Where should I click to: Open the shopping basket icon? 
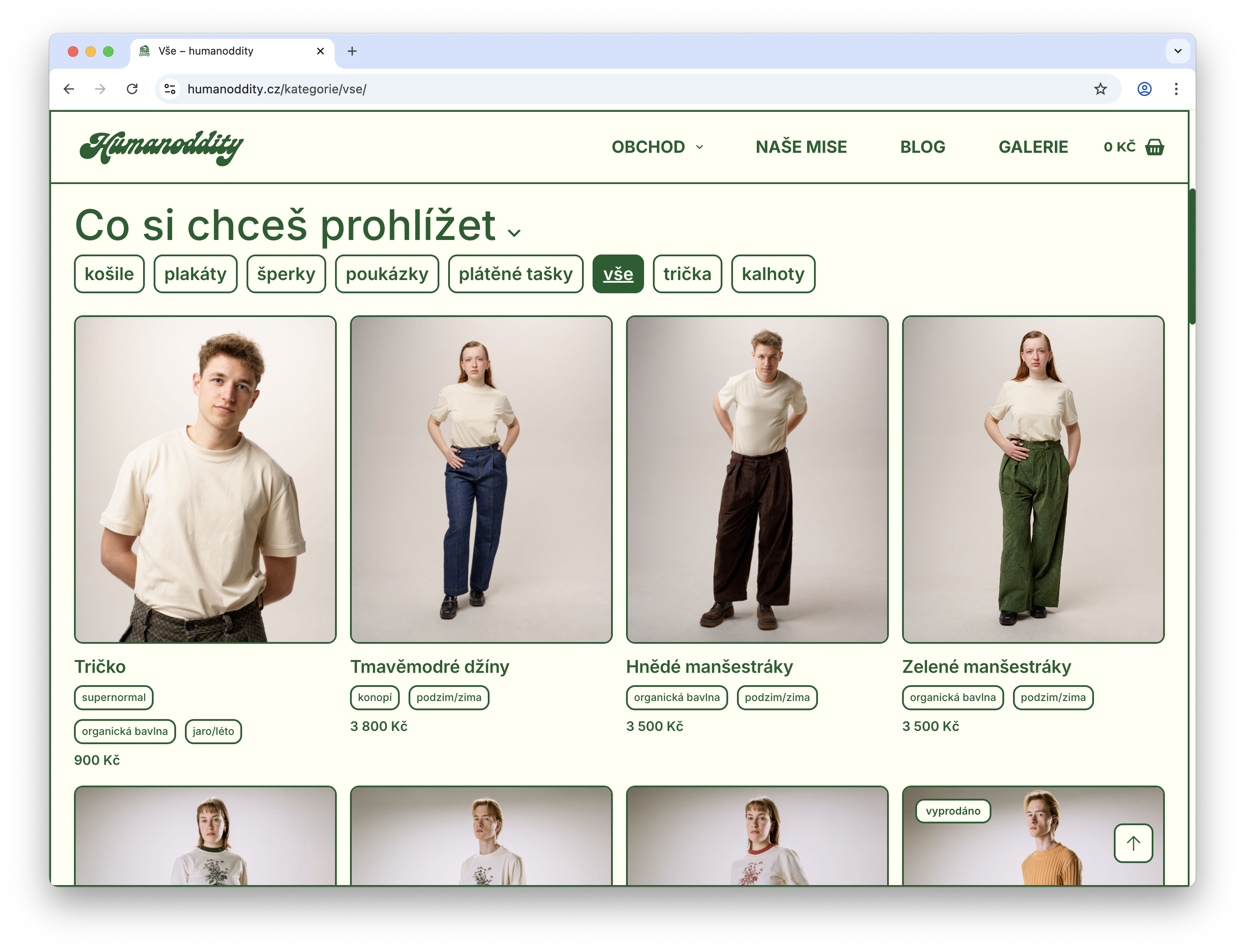pyautogui.click(x=1154, y=147)
